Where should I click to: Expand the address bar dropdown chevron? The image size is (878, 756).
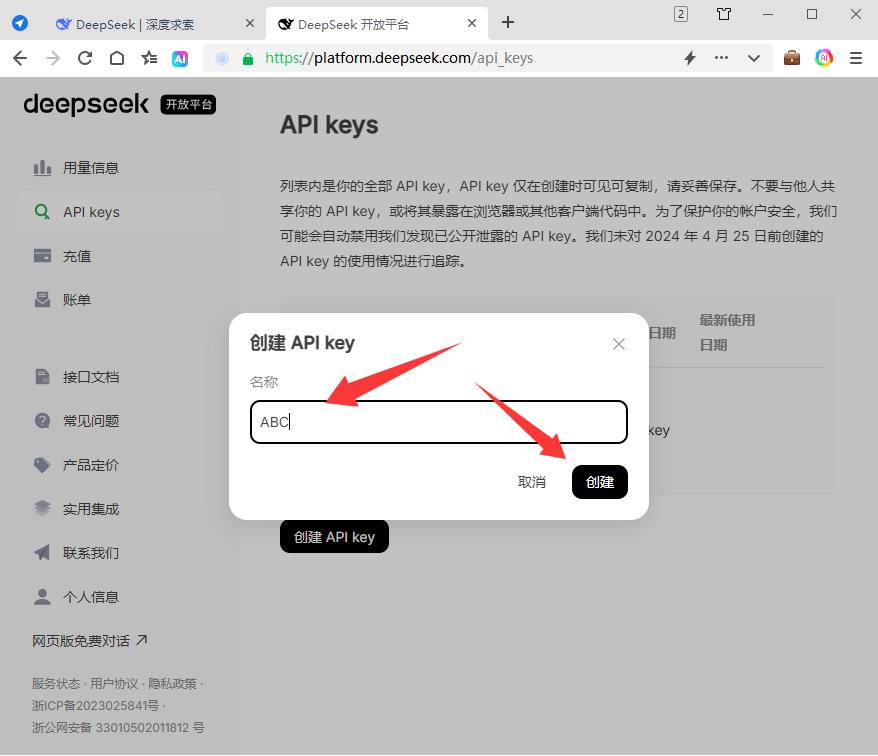coord(754,58)
